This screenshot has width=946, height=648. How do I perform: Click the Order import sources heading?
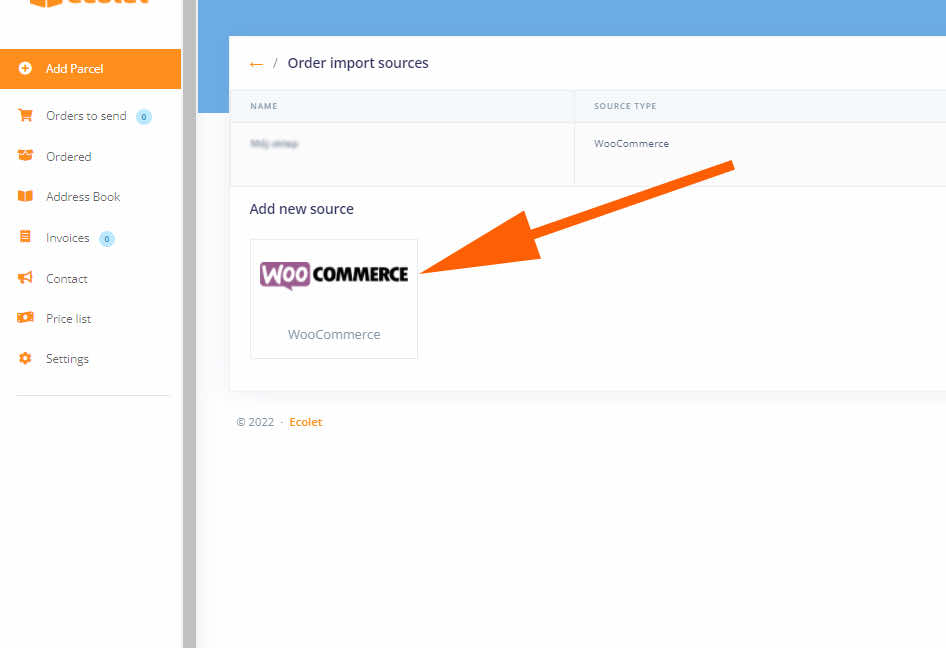tap(358, 63)
